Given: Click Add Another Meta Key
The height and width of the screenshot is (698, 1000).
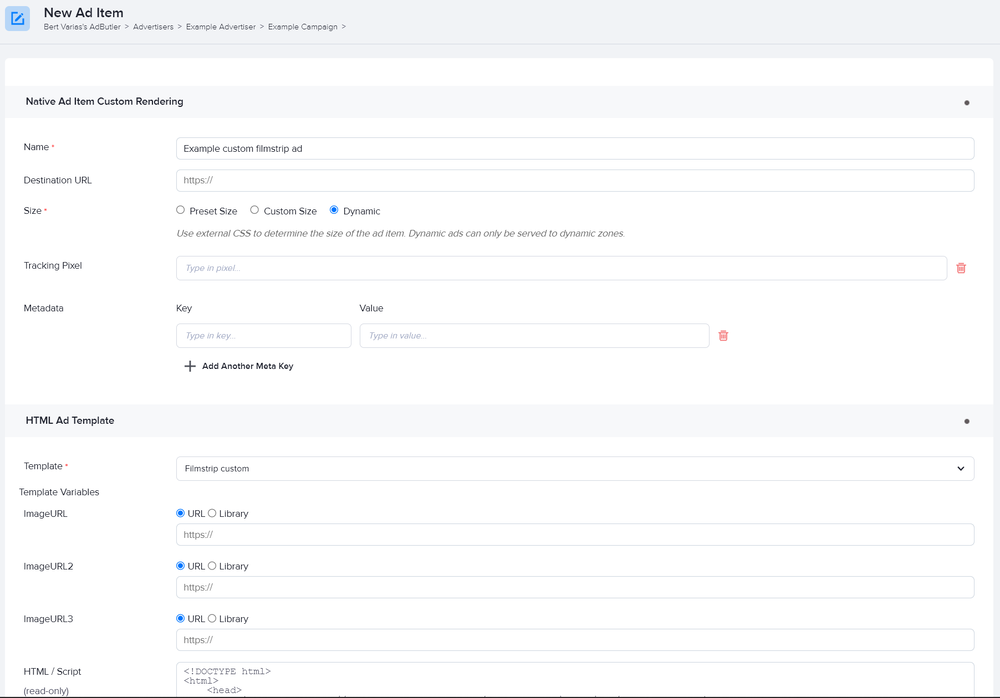Looking at the screenshot, I should pyautogui.click(x=247, y=366).
